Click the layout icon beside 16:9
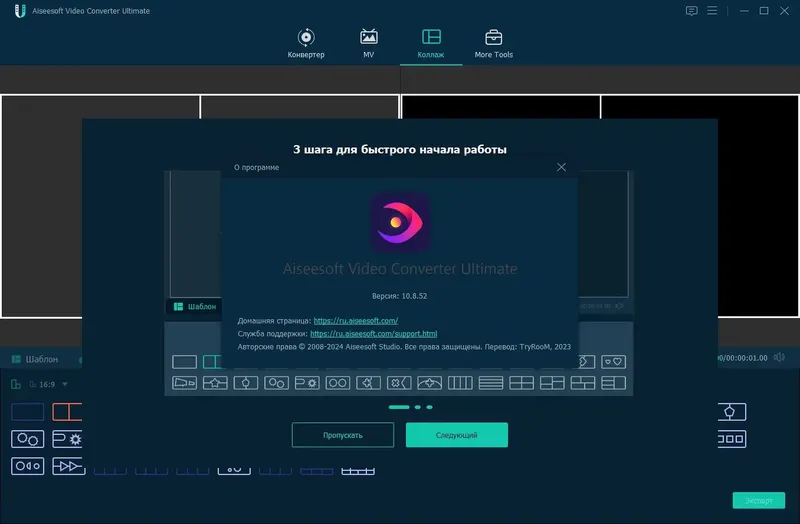The width and height of the screenshot is (800, 524). (16, 384)
